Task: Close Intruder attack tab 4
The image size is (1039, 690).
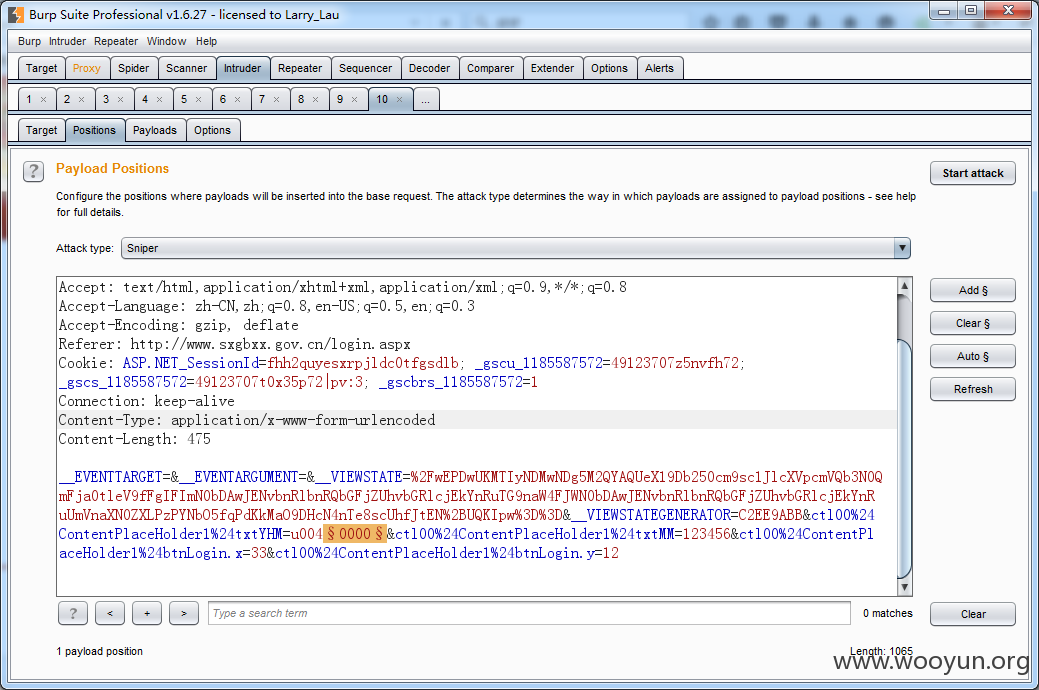Action: 160,99
